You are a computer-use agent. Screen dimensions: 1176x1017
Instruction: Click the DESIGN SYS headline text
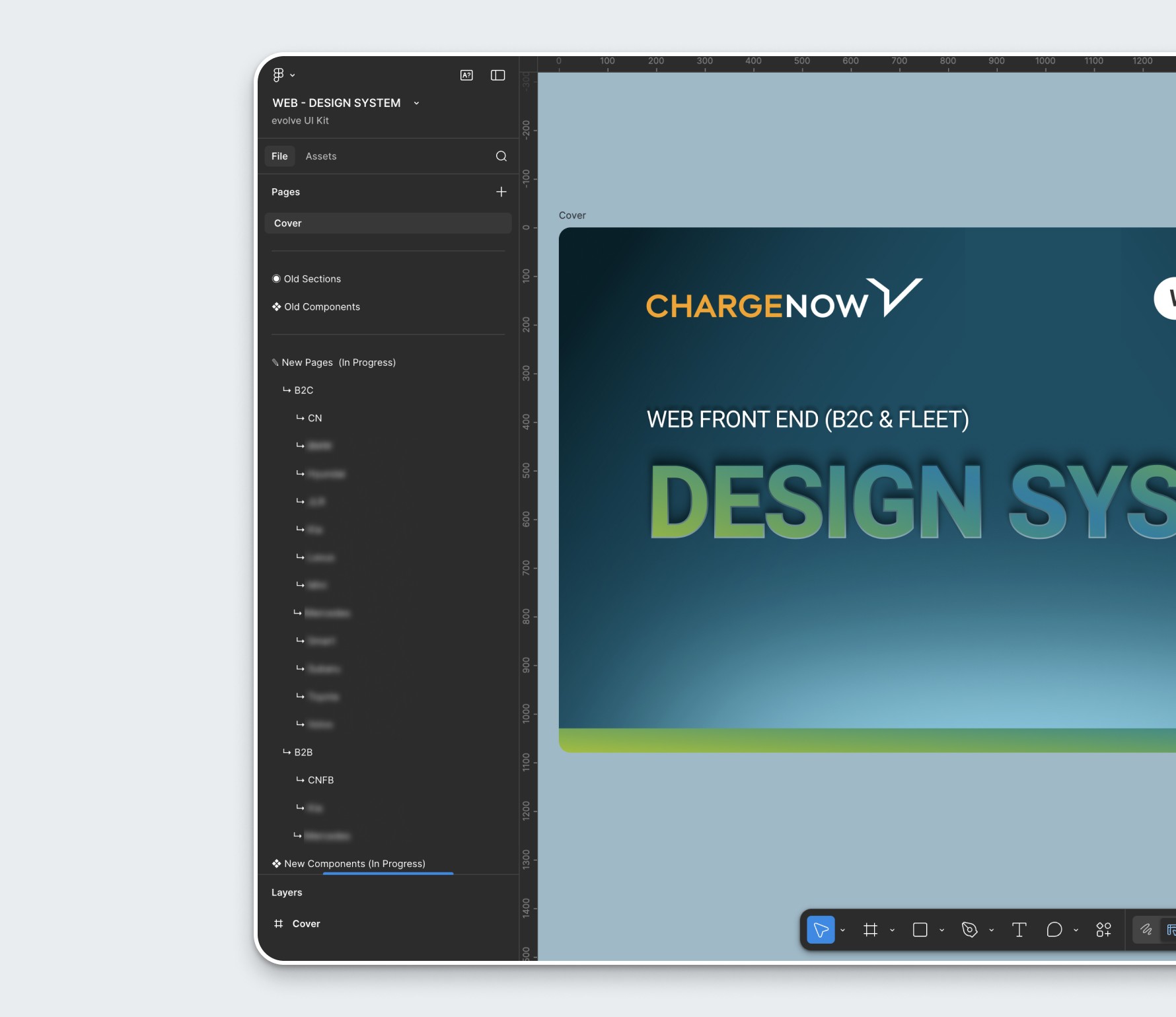pyautogui.click(x=913, y=501)
